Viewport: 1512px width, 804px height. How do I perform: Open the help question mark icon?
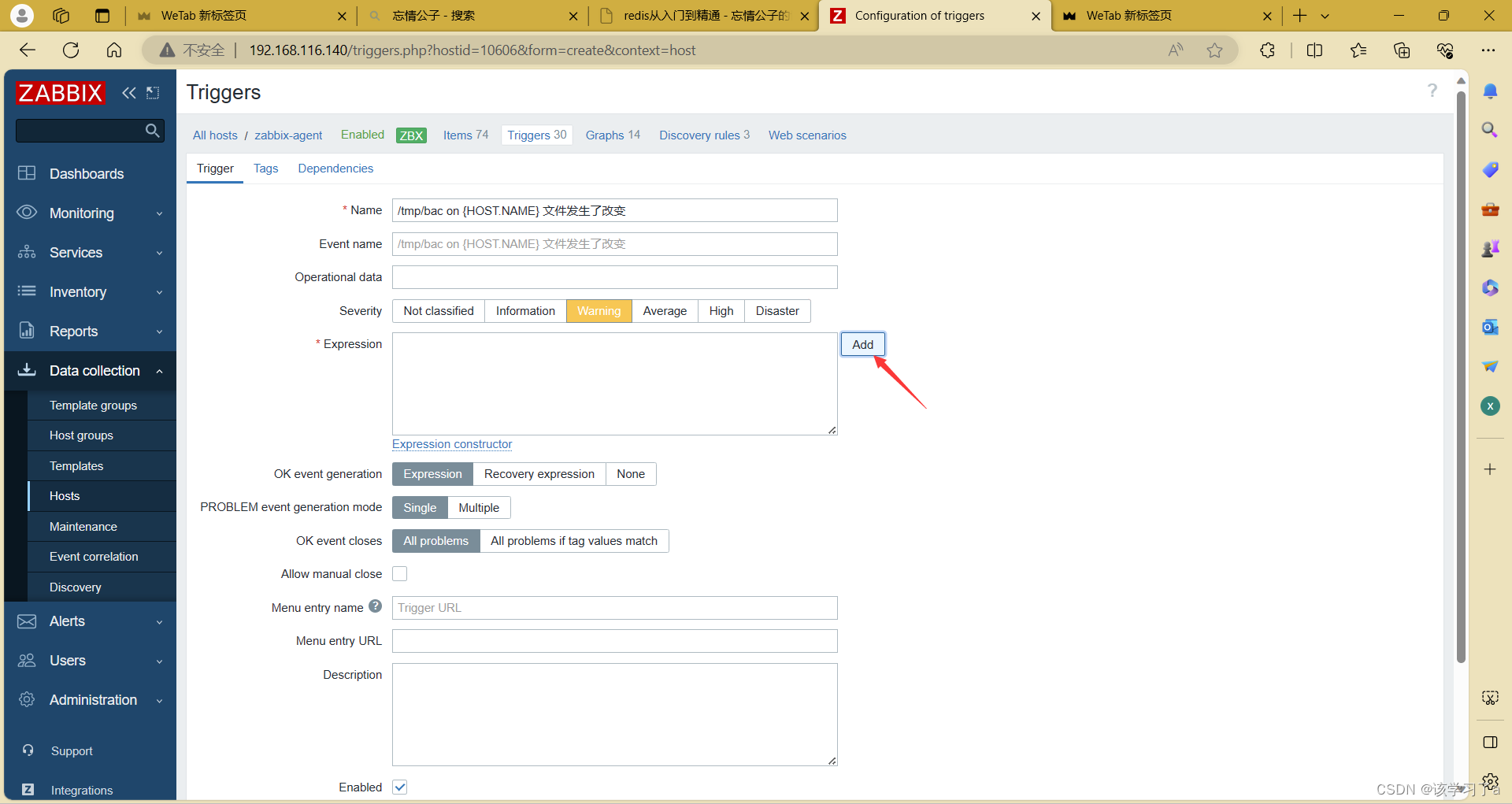point(1432,91)
